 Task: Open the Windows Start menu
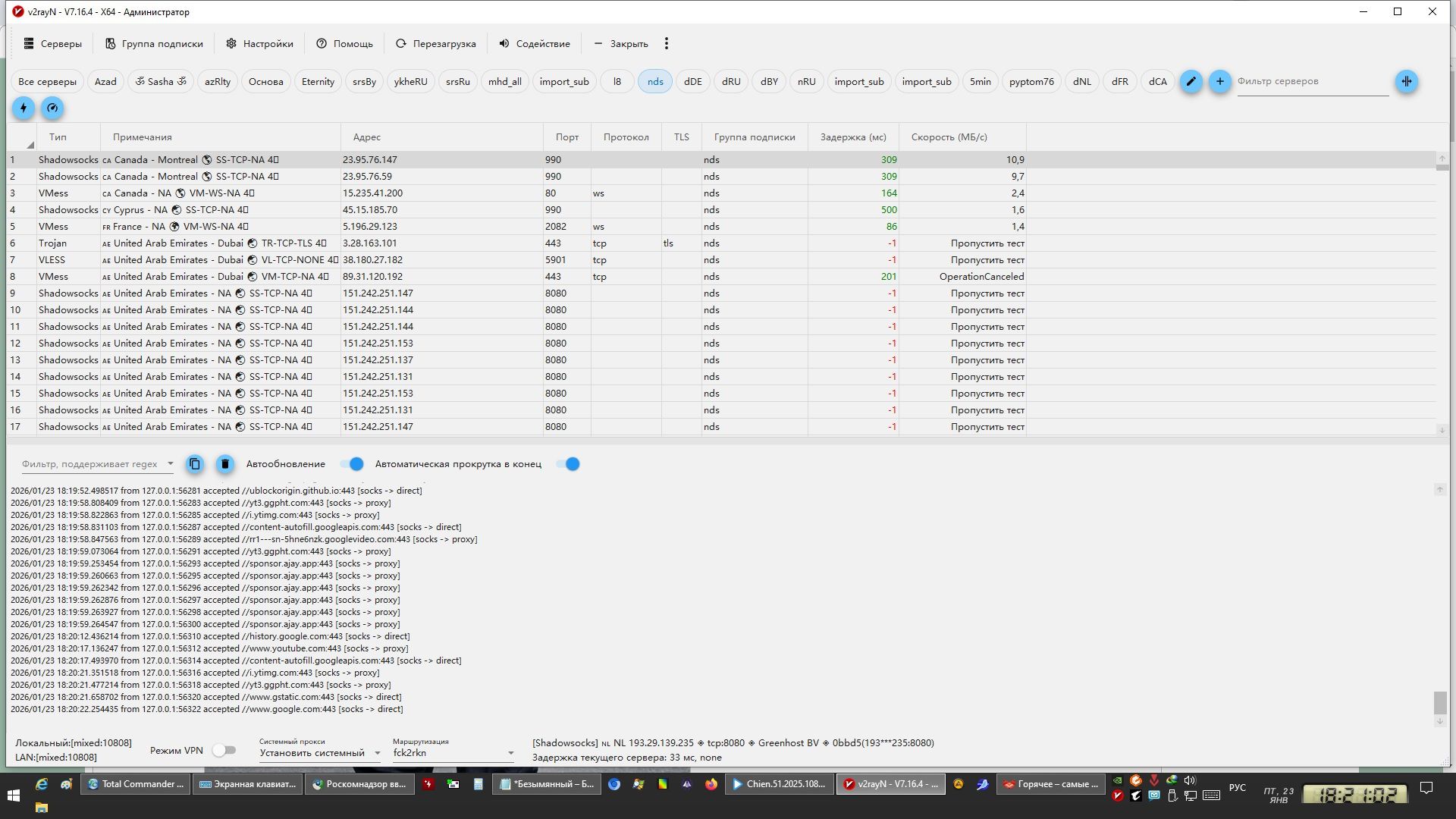click(x=13, y=795)
